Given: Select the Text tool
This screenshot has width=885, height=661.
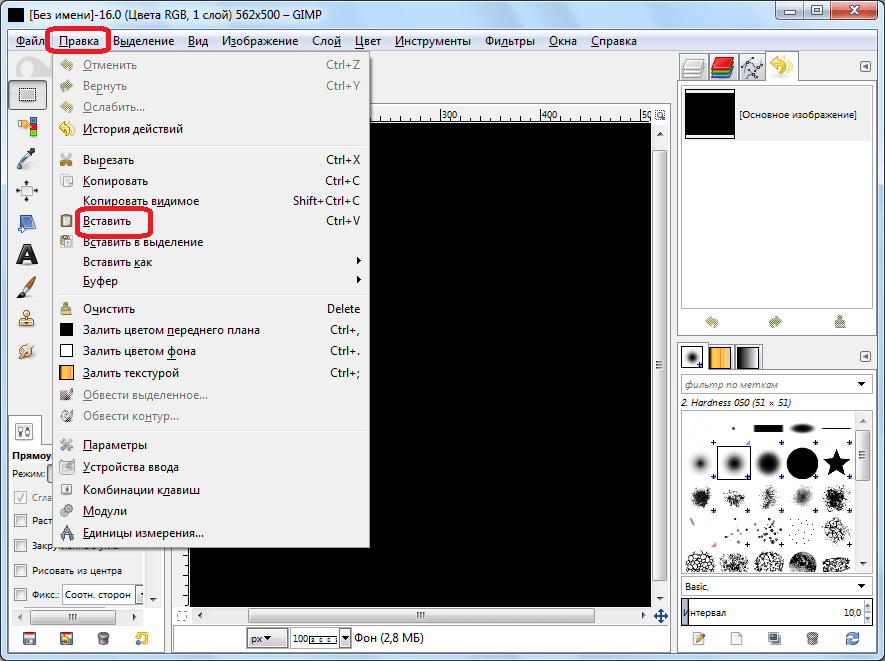Looking at the screenshot, I should (x=27, y=254).
